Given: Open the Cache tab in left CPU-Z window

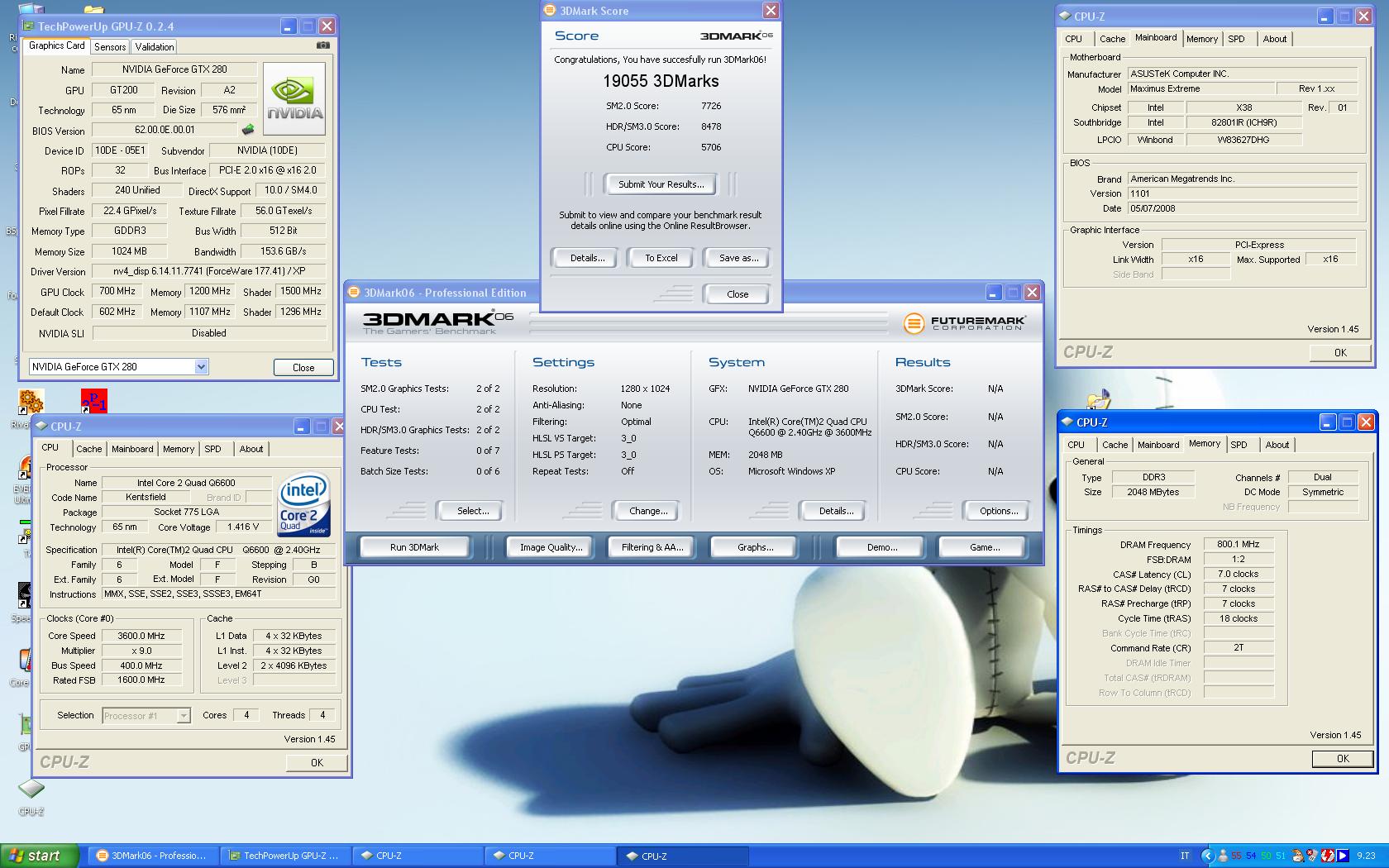Looking at the screenshot, I should tap(88, 449).
